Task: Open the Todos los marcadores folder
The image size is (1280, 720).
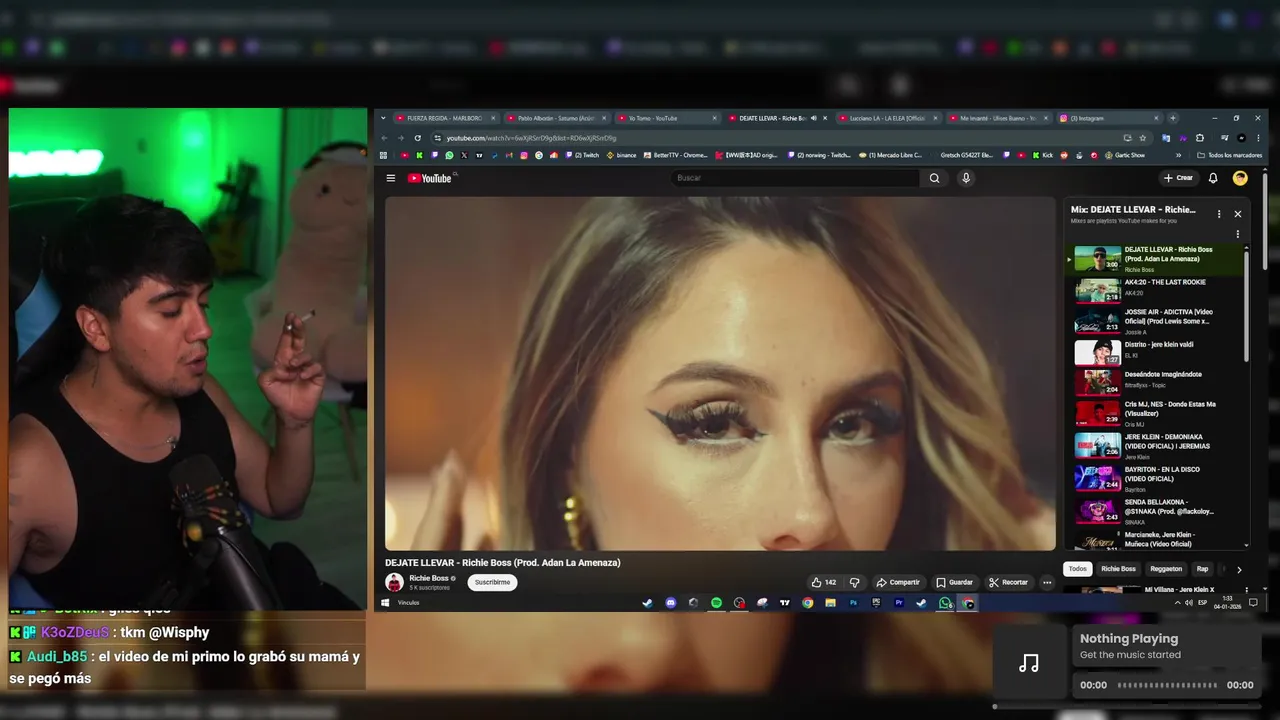Action: click(x=1228, y=155)
